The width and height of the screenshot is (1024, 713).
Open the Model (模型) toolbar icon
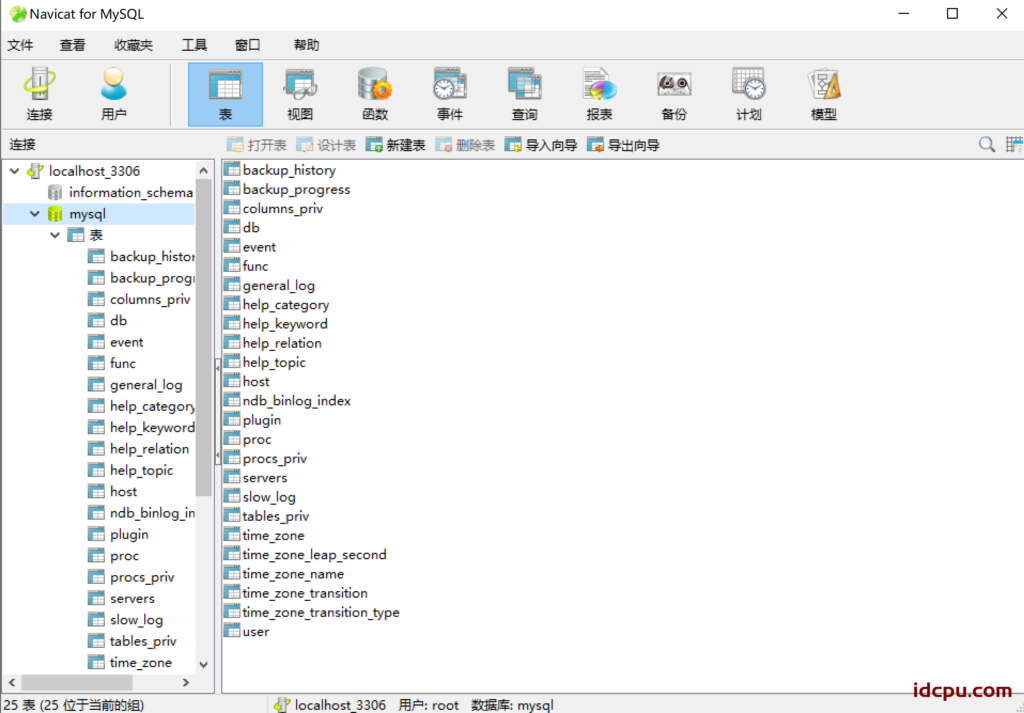point(824,95)
